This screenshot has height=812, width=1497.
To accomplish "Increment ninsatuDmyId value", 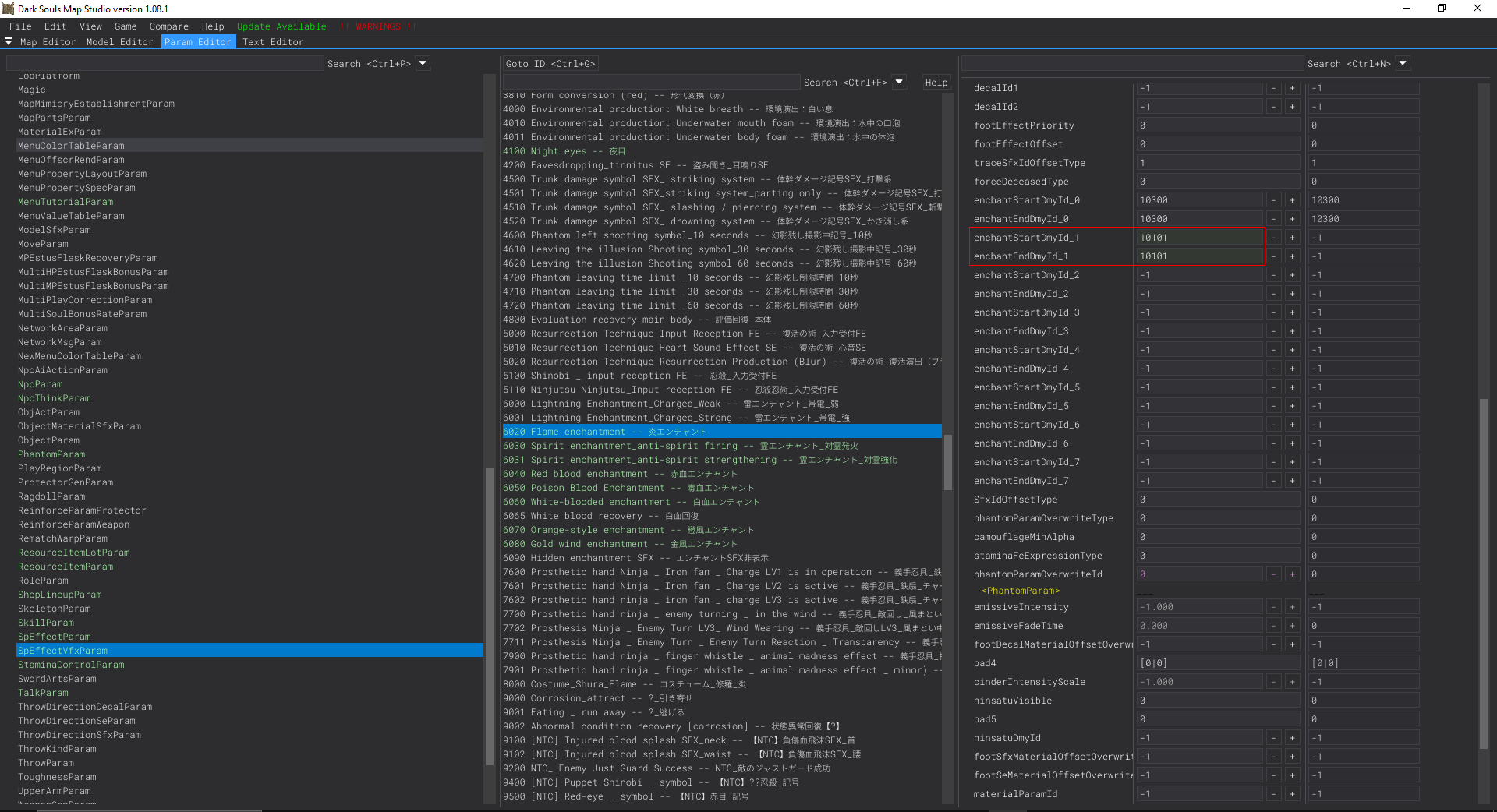I will [x=1292, y=738].
